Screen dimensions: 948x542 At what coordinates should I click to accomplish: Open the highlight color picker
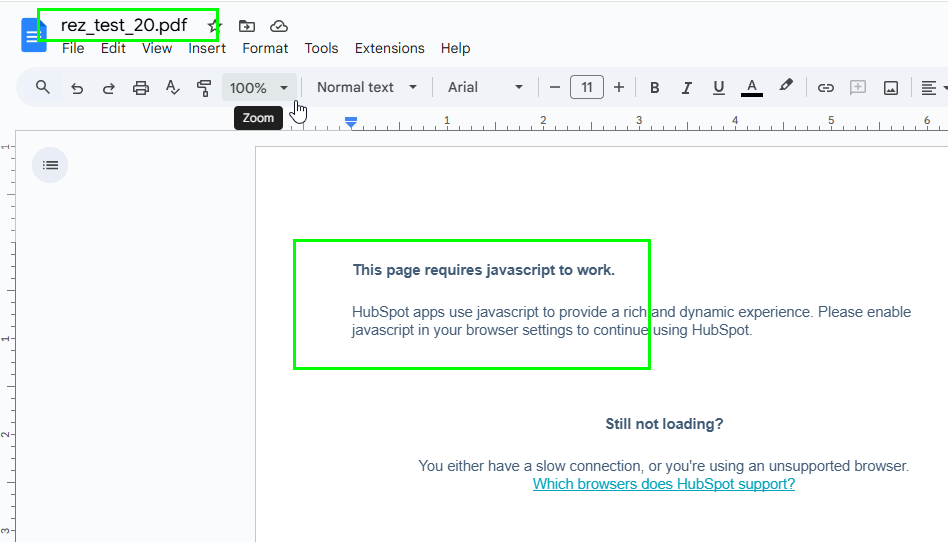pos(785,87)
